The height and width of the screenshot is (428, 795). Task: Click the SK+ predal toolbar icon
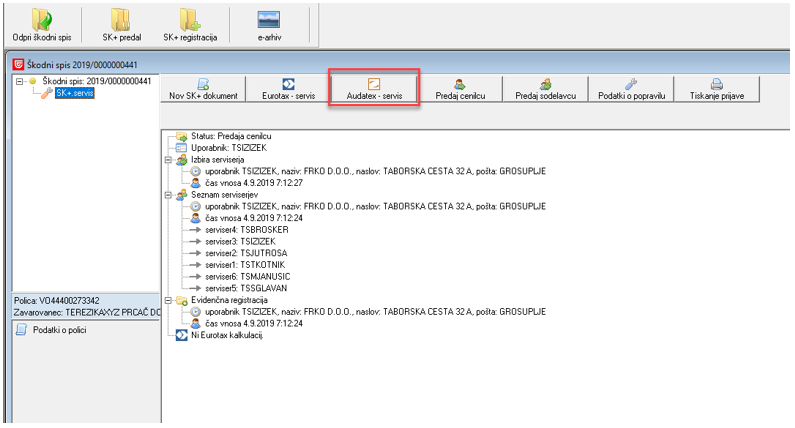click(119, 21)
